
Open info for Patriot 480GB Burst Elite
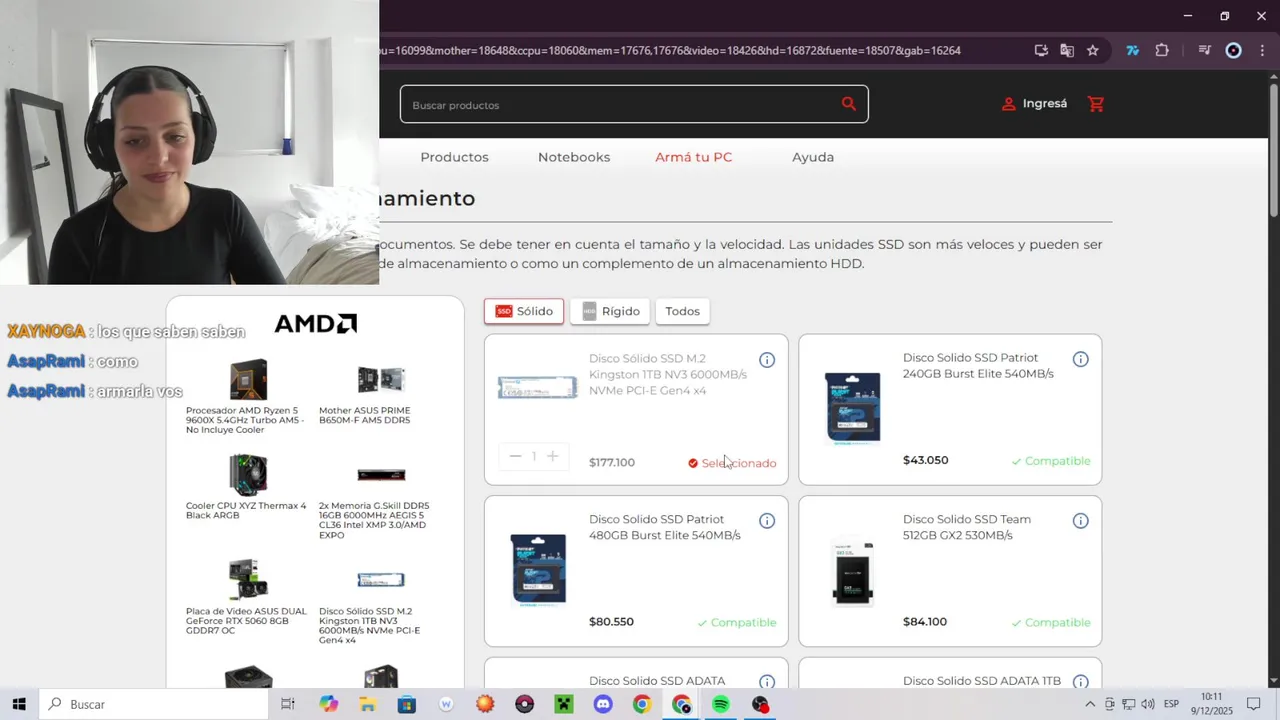pyautogui.click(x=767, y=521)
